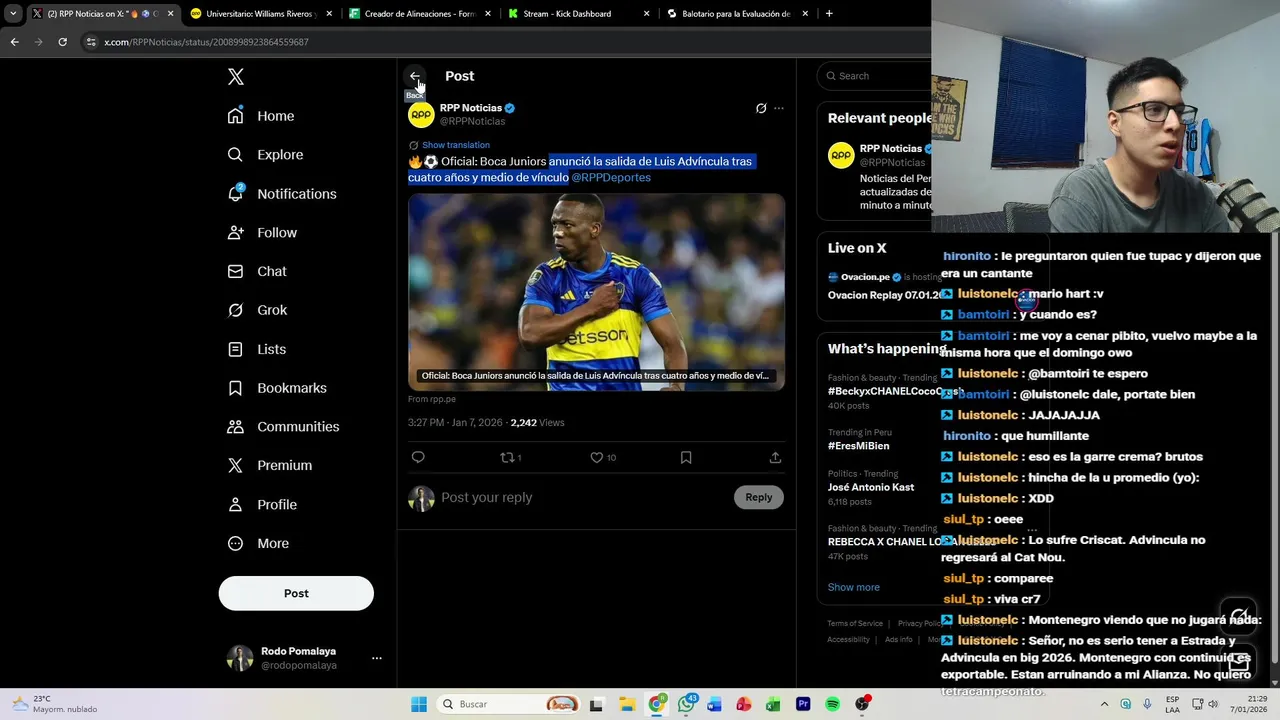Open File Explorer from the taskbar
The width and height of the screenshot is (1280, 720).
(626, 704)
